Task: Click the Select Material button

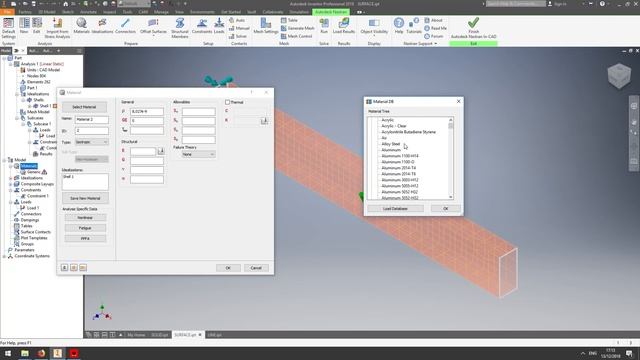Action: tap(84, 107)
